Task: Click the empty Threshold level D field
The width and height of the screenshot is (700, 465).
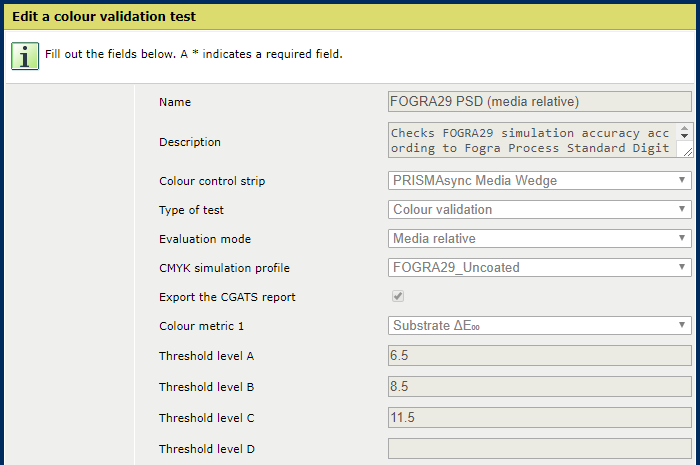Action: click(539, 448)
